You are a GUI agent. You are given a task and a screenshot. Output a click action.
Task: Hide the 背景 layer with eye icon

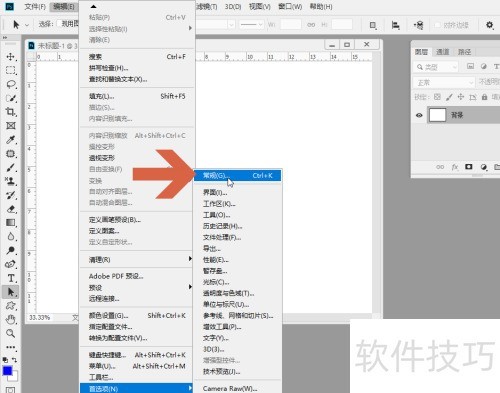(x=419, y=115)
